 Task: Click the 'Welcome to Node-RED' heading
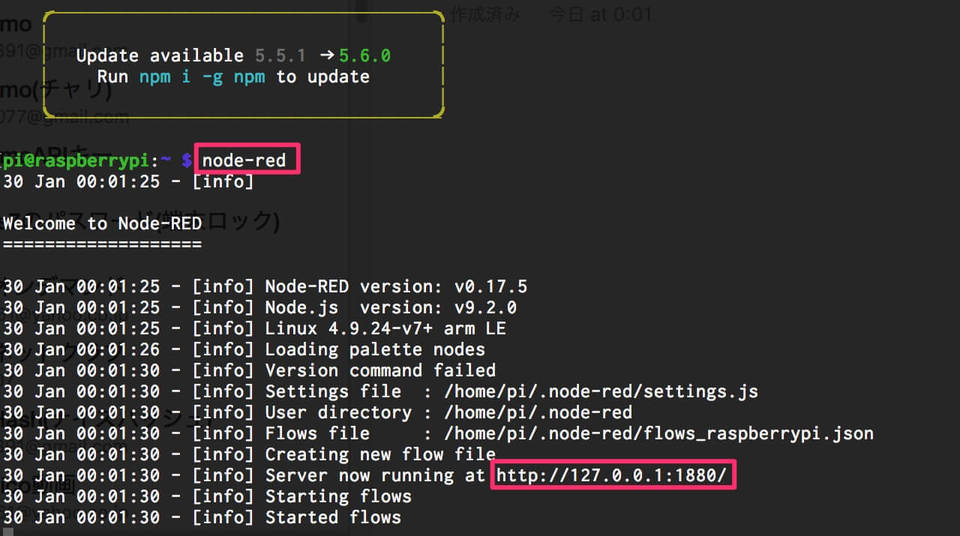pyautogui.click(x=102, y=223)
